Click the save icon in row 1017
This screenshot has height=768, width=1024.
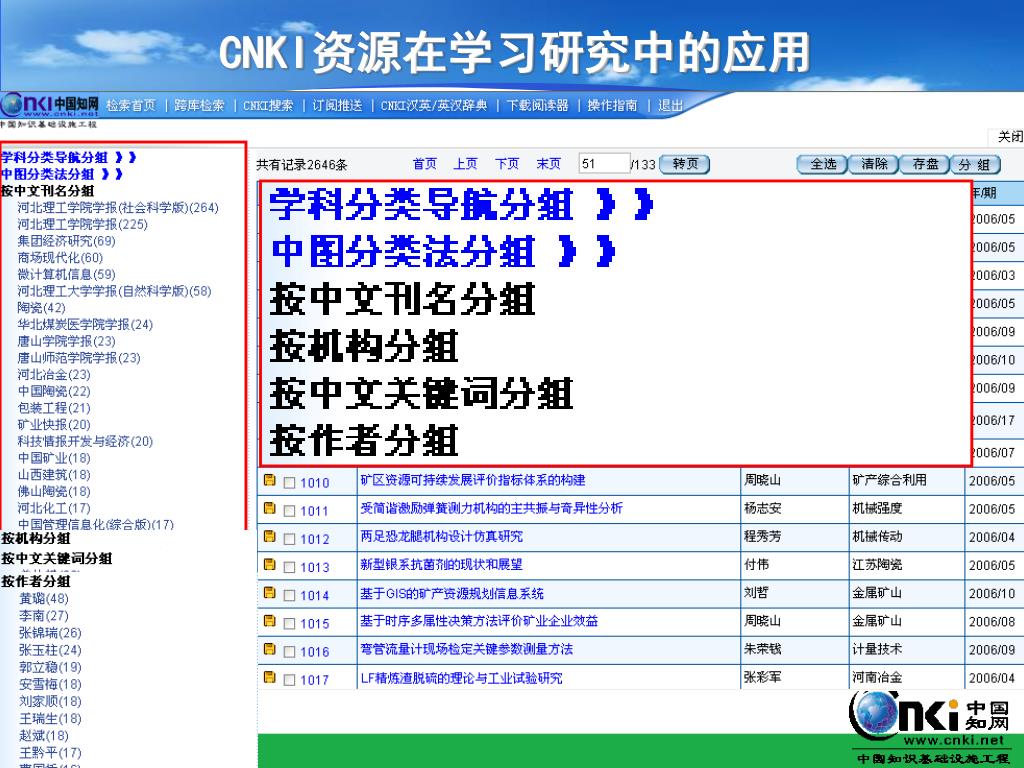point(269,677)
